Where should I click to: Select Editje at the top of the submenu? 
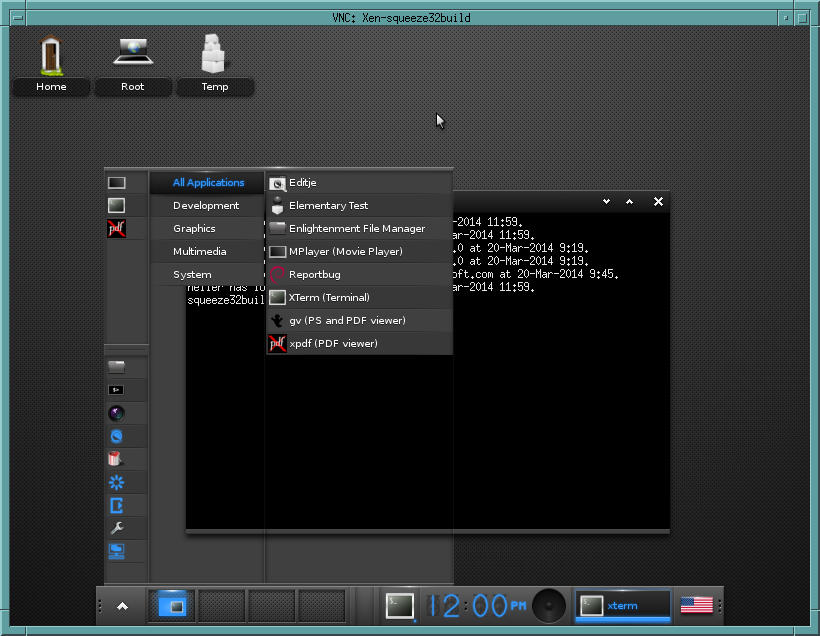coord(305,183)
